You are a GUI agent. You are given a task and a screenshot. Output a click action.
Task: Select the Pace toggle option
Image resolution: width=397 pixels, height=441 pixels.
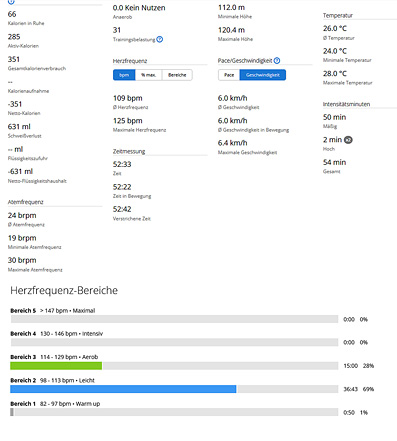229,75
